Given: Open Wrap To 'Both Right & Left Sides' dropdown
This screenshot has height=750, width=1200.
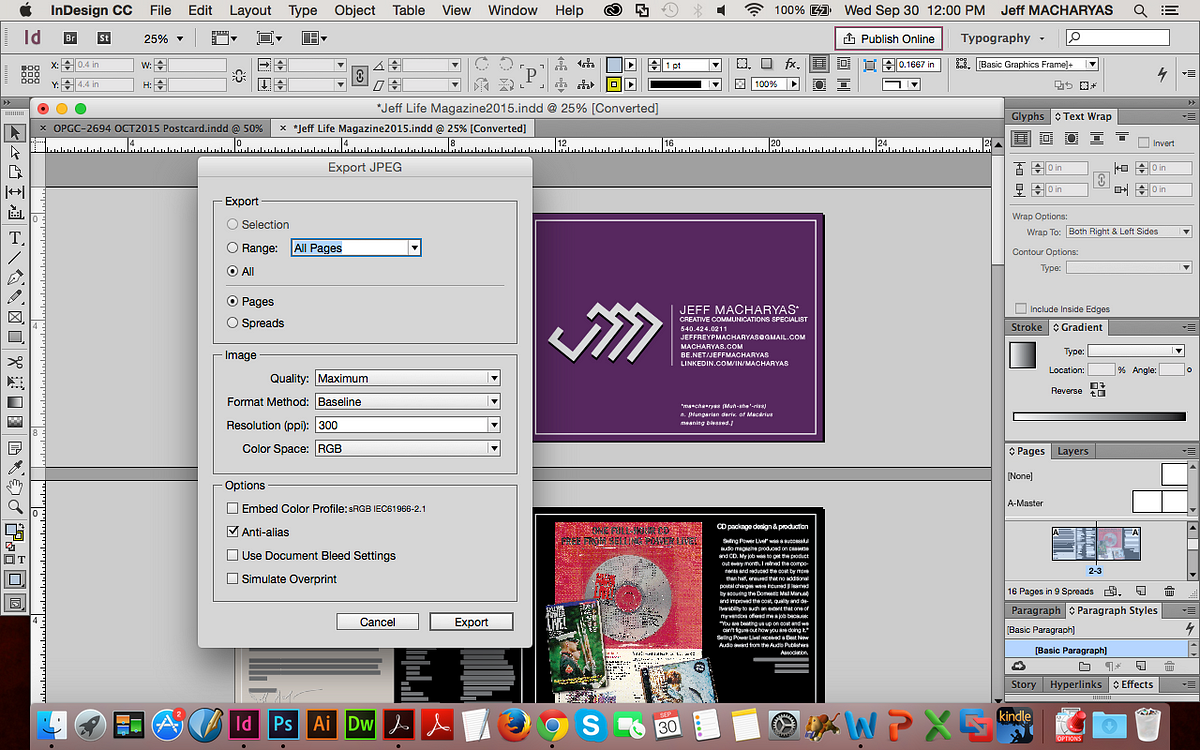Looking at the screenshot, I should click(x=1129, y=231).
